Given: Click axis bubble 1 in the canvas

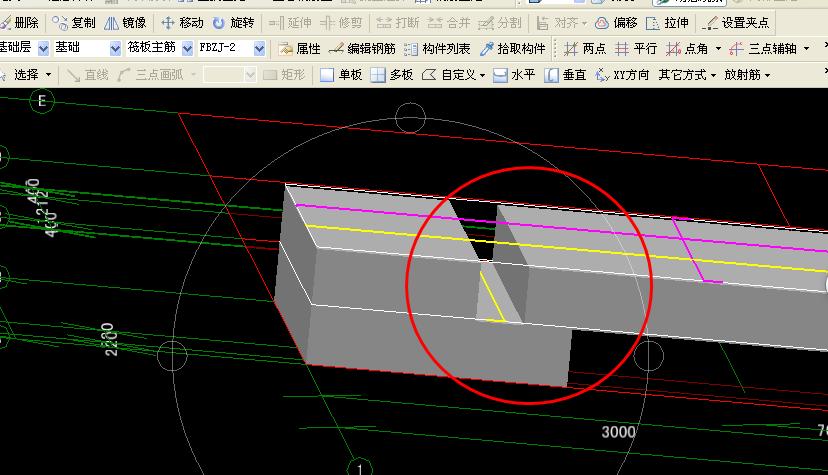Looking at the screenshot, I should 360,468.
